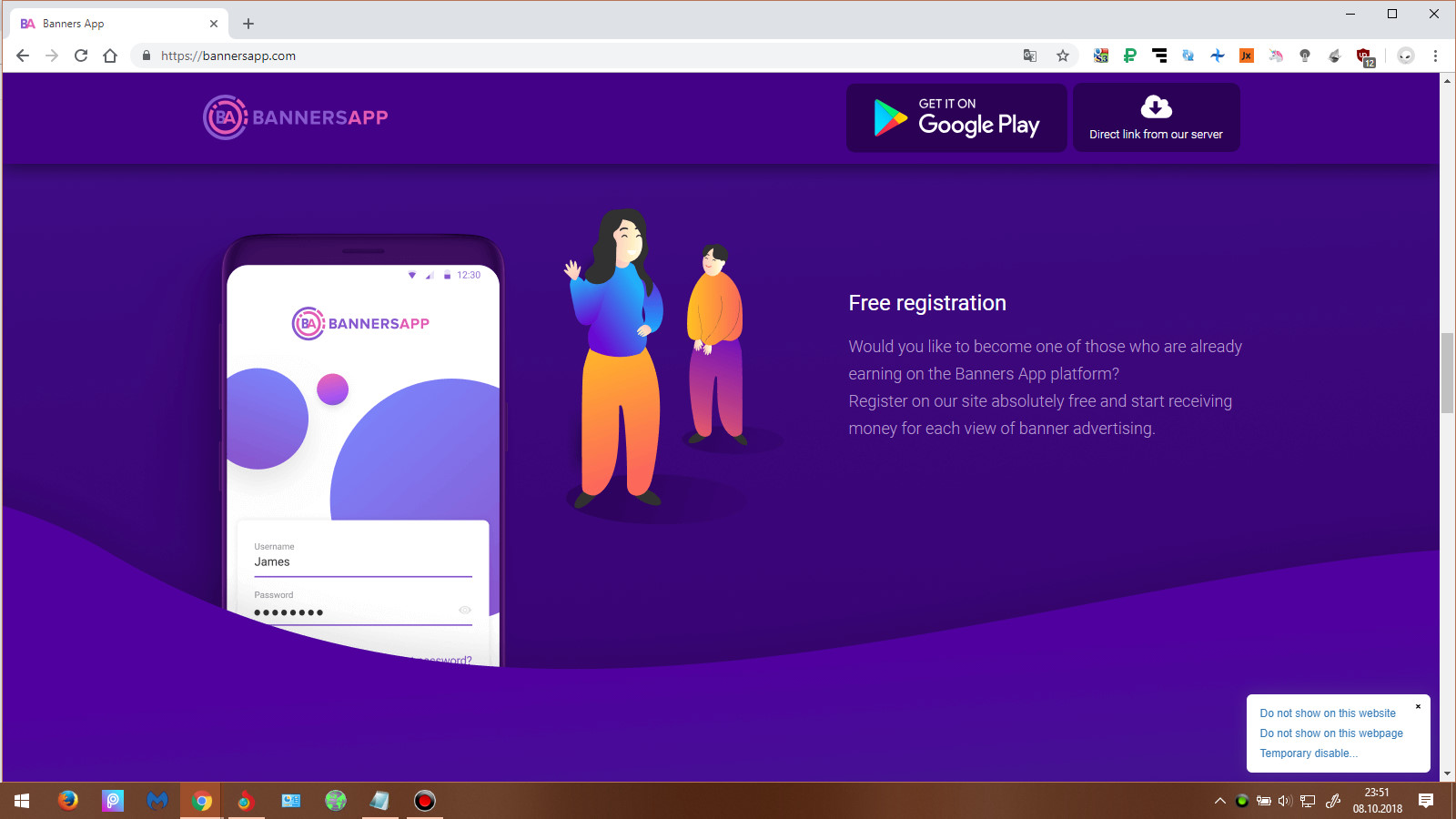
Task: Open the uBlock shield extension with badge 12
Action: pos(1365,57)
